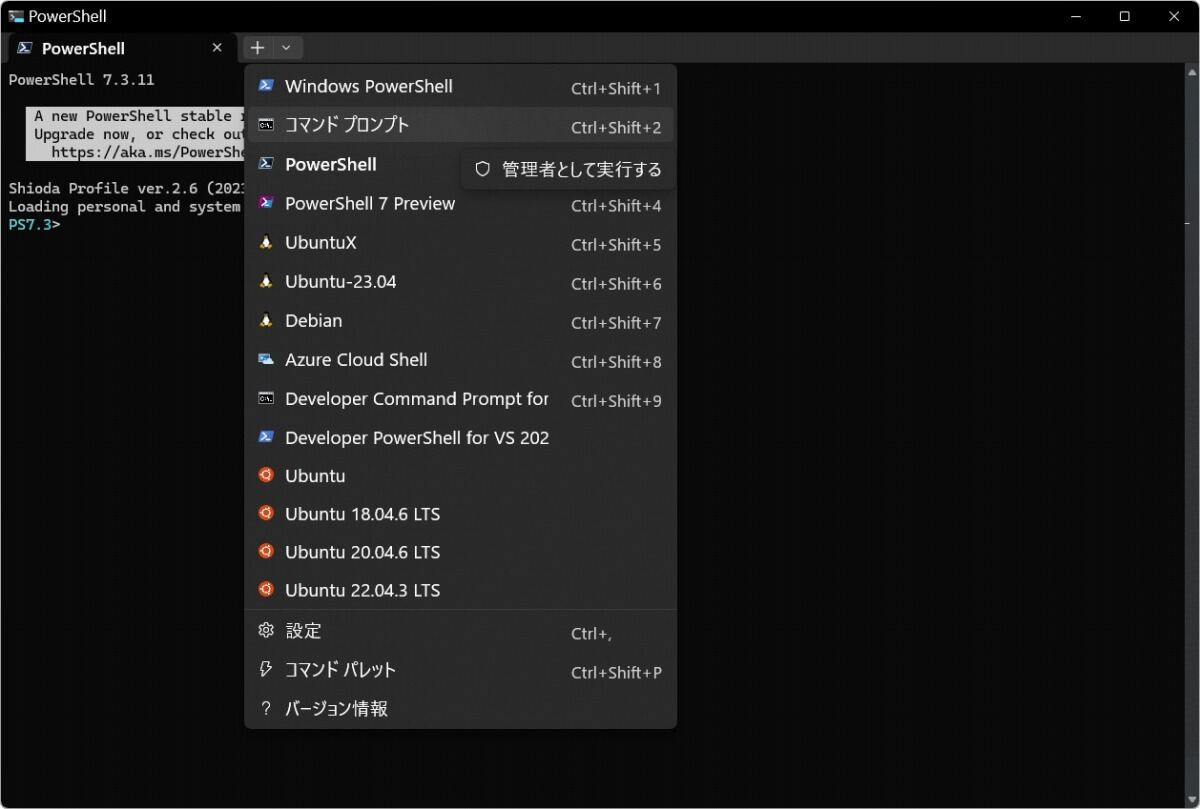Click Ubuntu 20.04.6 LTS logo icon
The image size is (1200, 809).
point(266,551)
